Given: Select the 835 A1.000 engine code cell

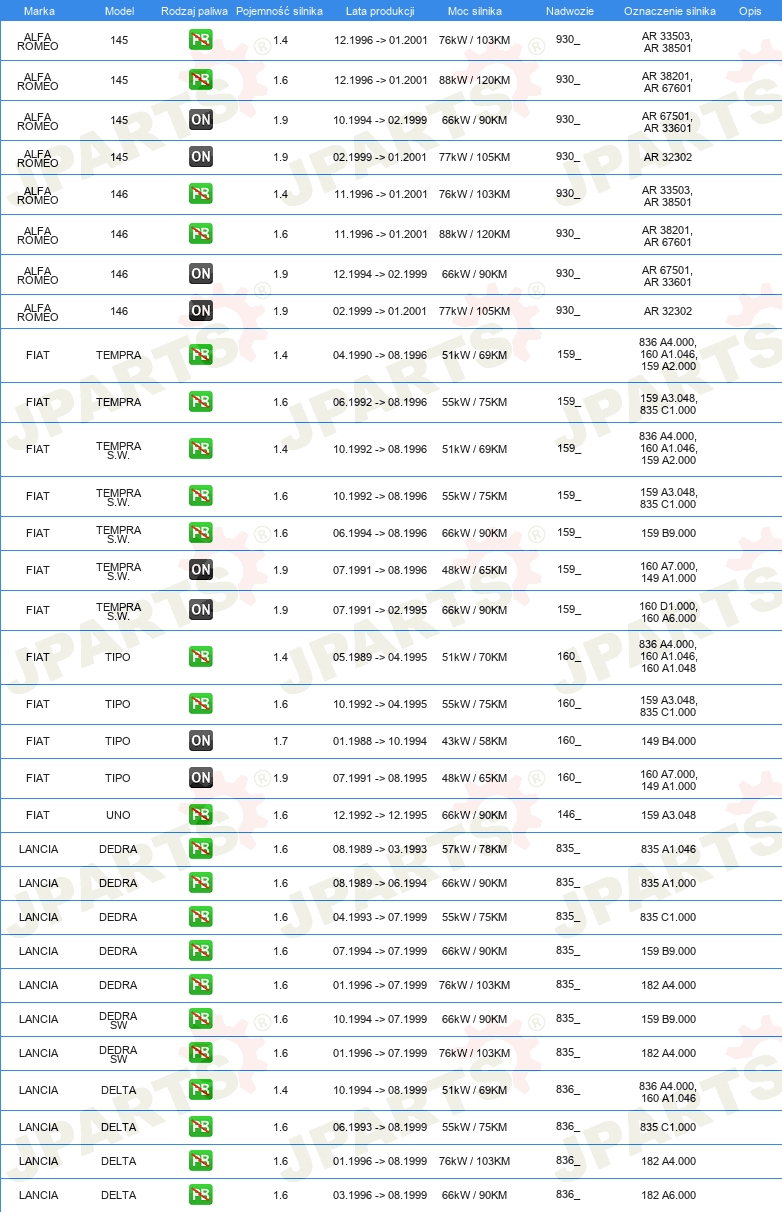Looking at the screenshot, I should click(x=669, y=883).
